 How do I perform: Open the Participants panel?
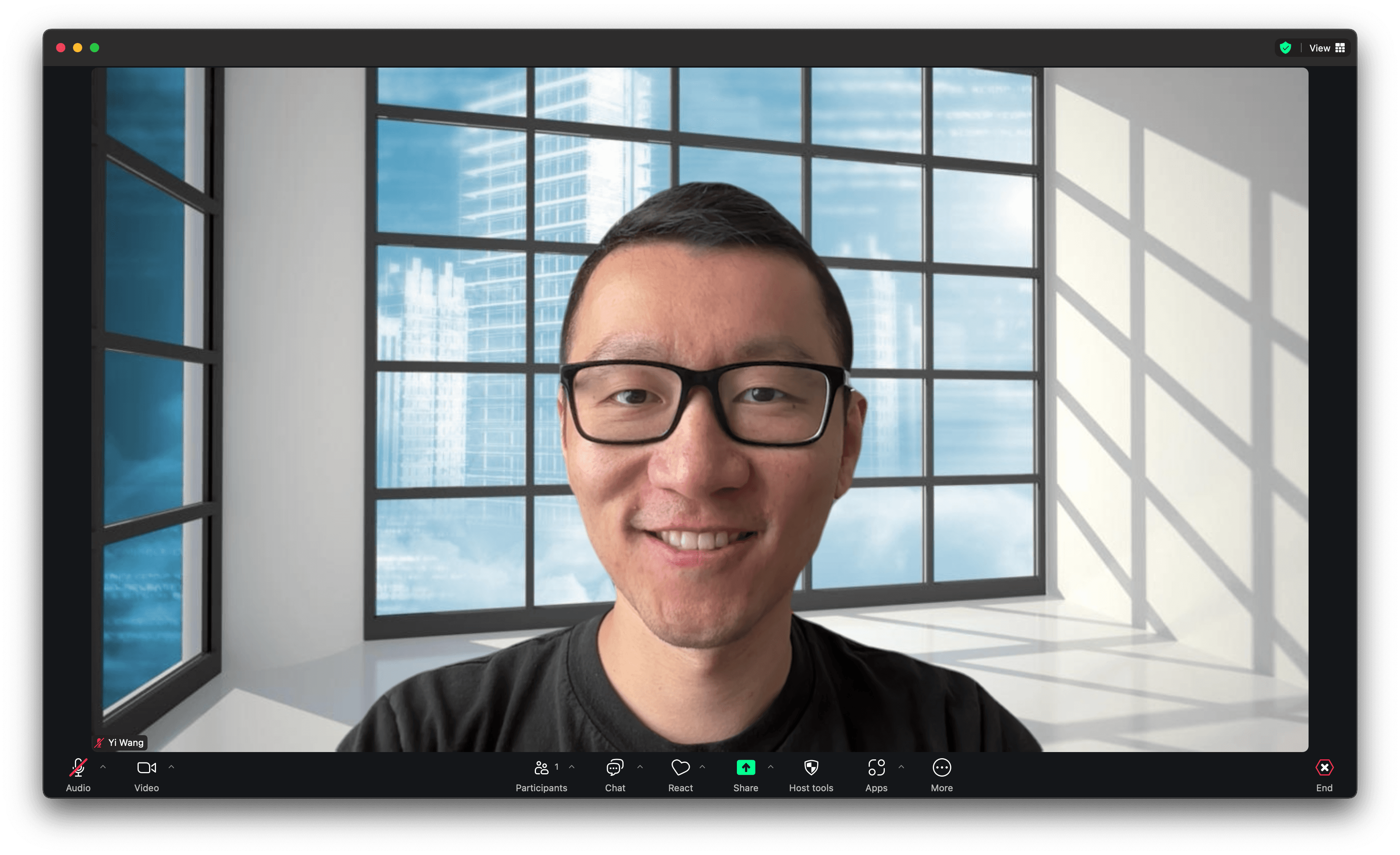[541, 775]
